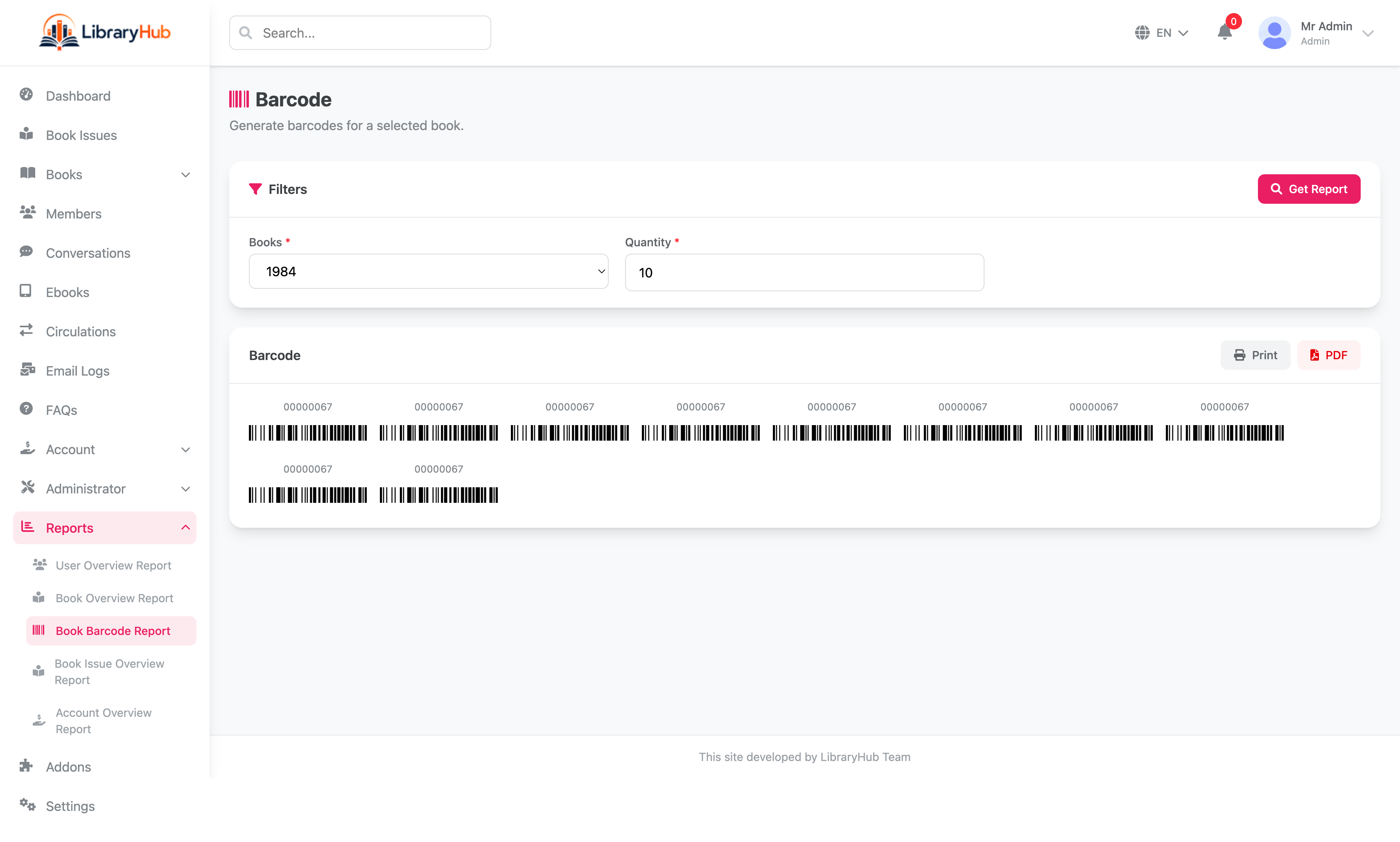This screenshot has height=842, width=1400.
Task: Open the Addons puzzle piece icon
Action: 26,765
